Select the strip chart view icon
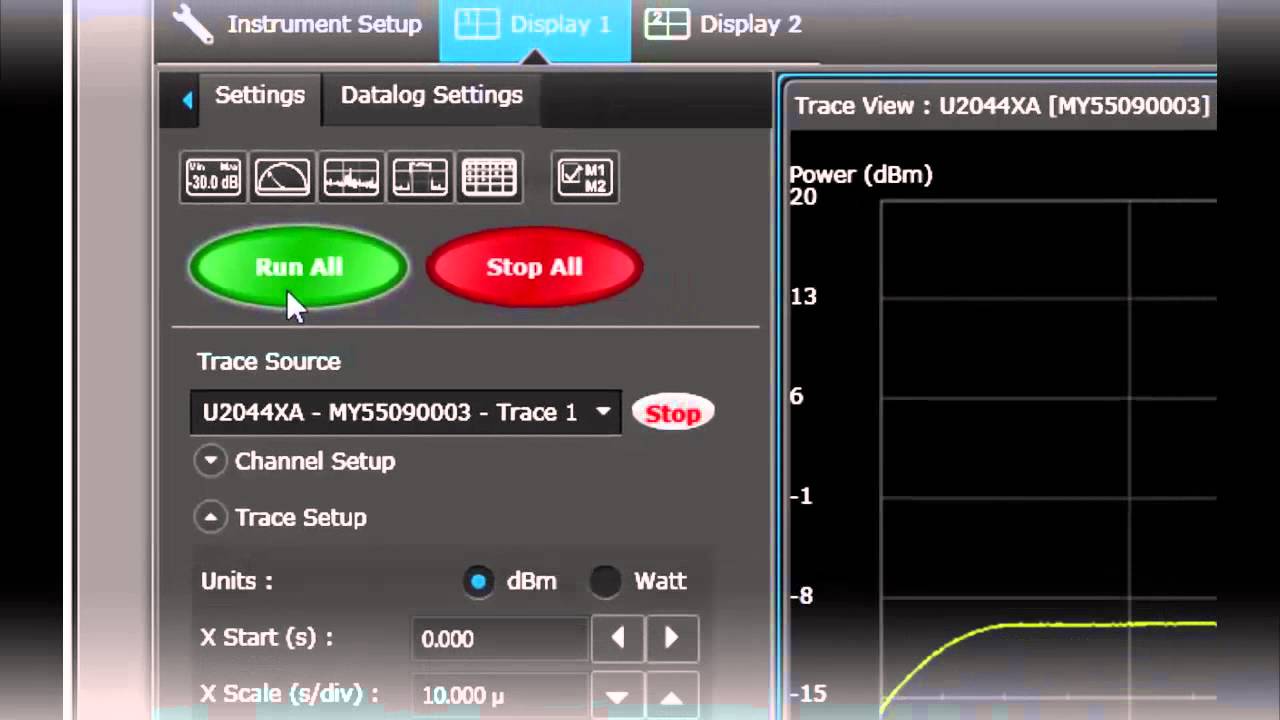Image resolution: width=1280 pixels, height=720 pixels. coord(351,178)
